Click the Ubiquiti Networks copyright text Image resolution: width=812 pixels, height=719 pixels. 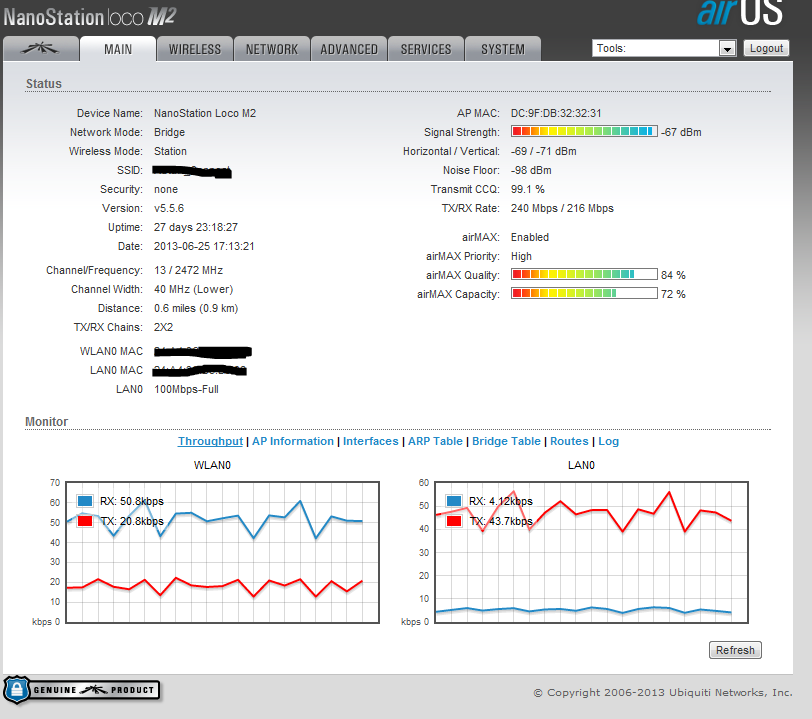(x=663, y=693)
